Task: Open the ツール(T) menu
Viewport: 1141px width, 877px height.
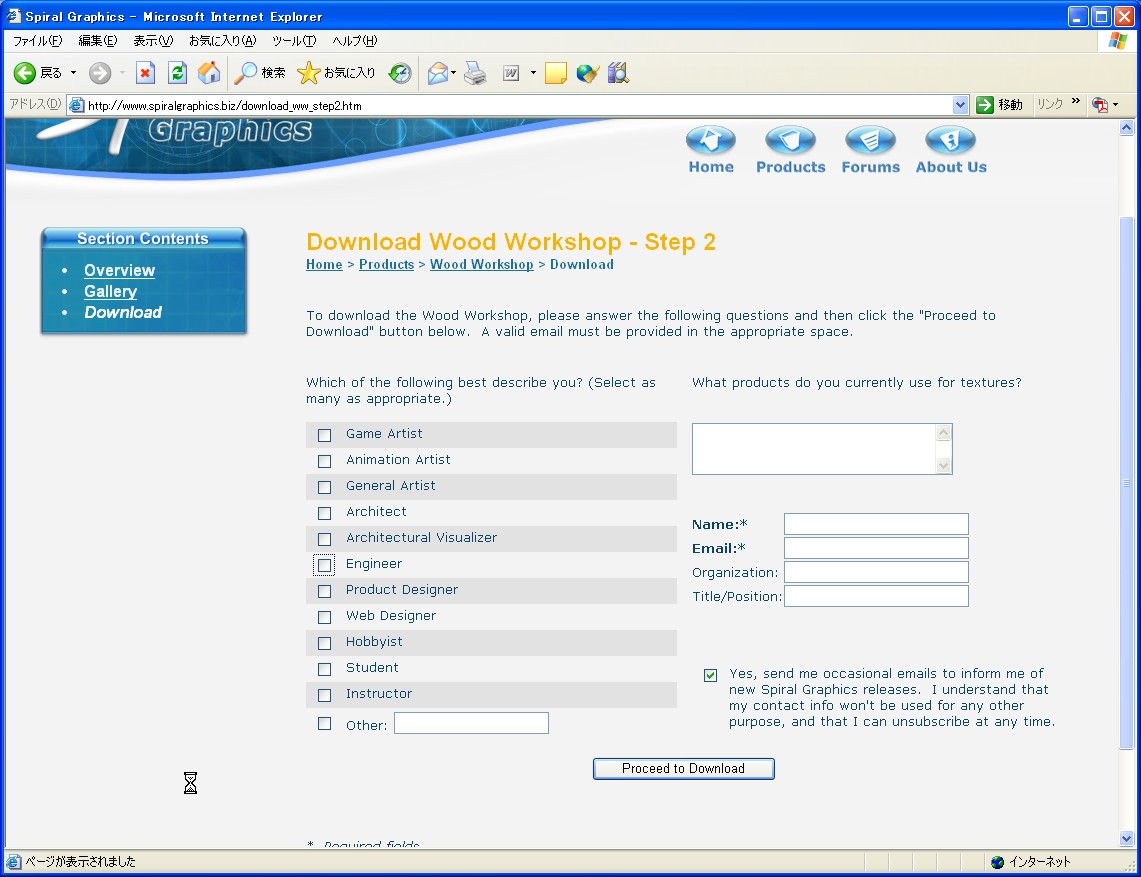Action: pos(294,41)
